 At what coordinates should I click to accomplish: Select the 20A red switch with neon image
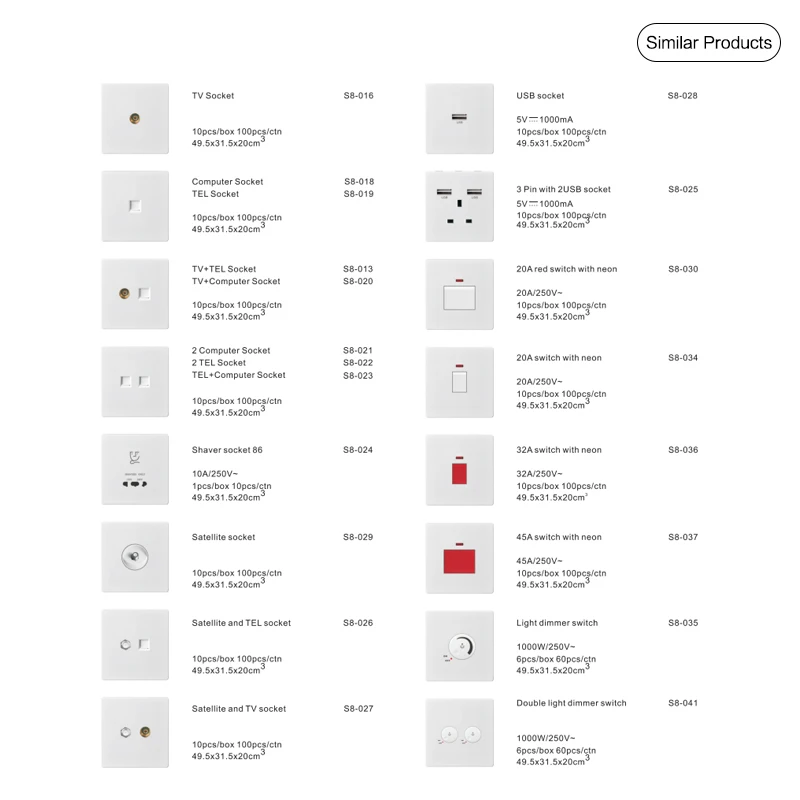[x=459, y=294]
